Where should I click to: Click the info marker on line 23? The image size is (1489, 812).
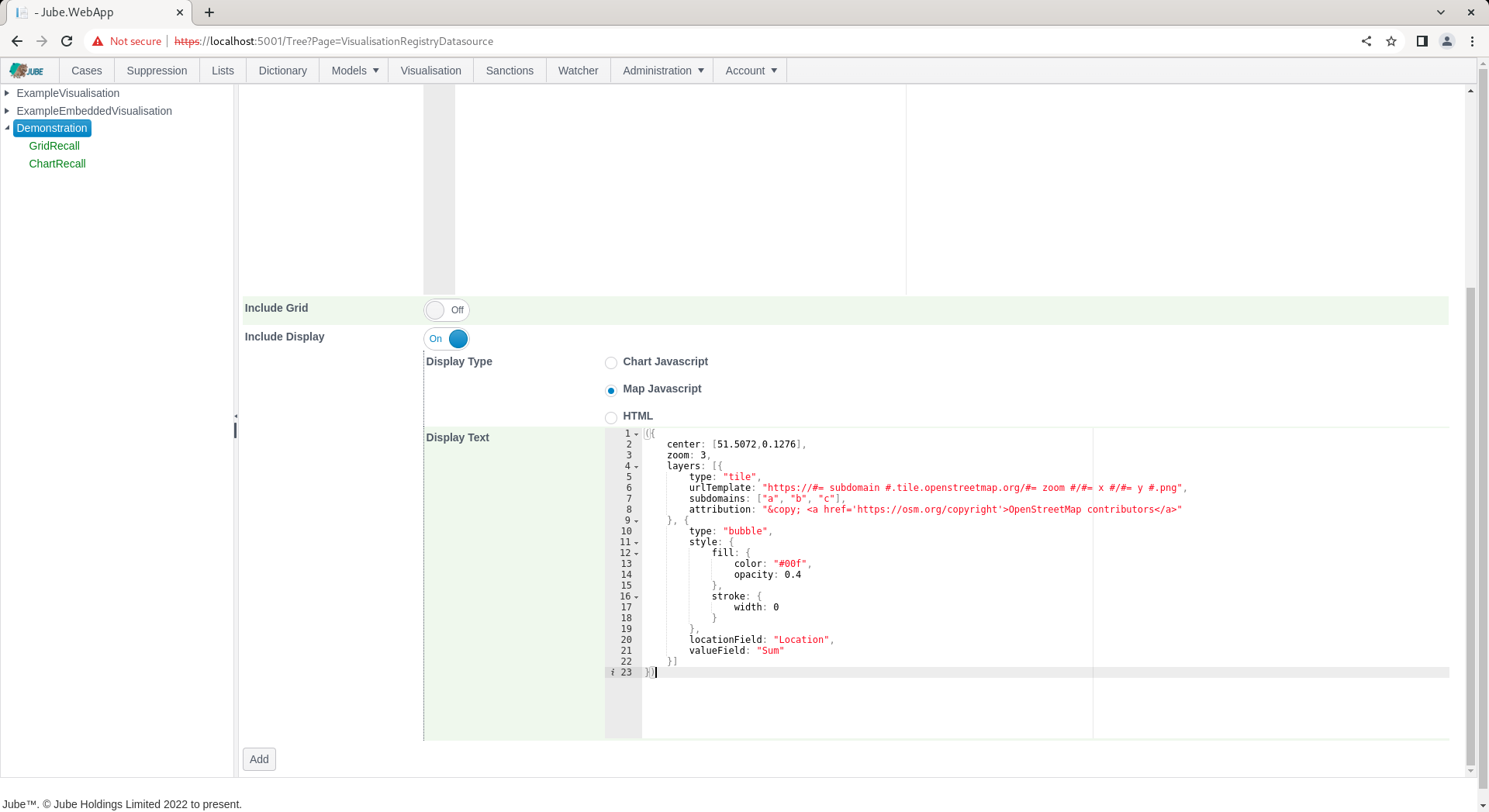click(x=613, y=672)
